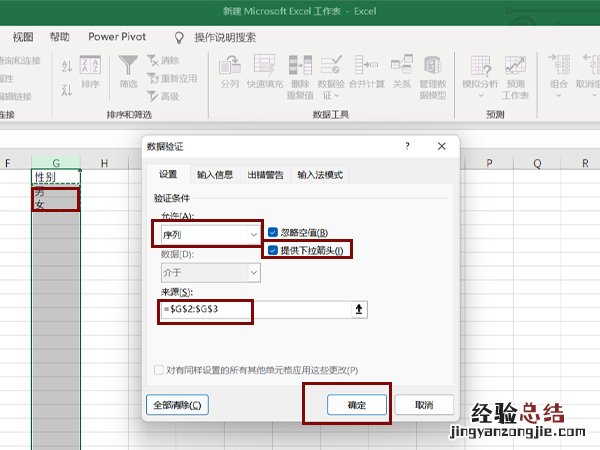Click the Filter (筛选) funnel icon
Viewport: 600px width, 450px height.
point(128,68)
